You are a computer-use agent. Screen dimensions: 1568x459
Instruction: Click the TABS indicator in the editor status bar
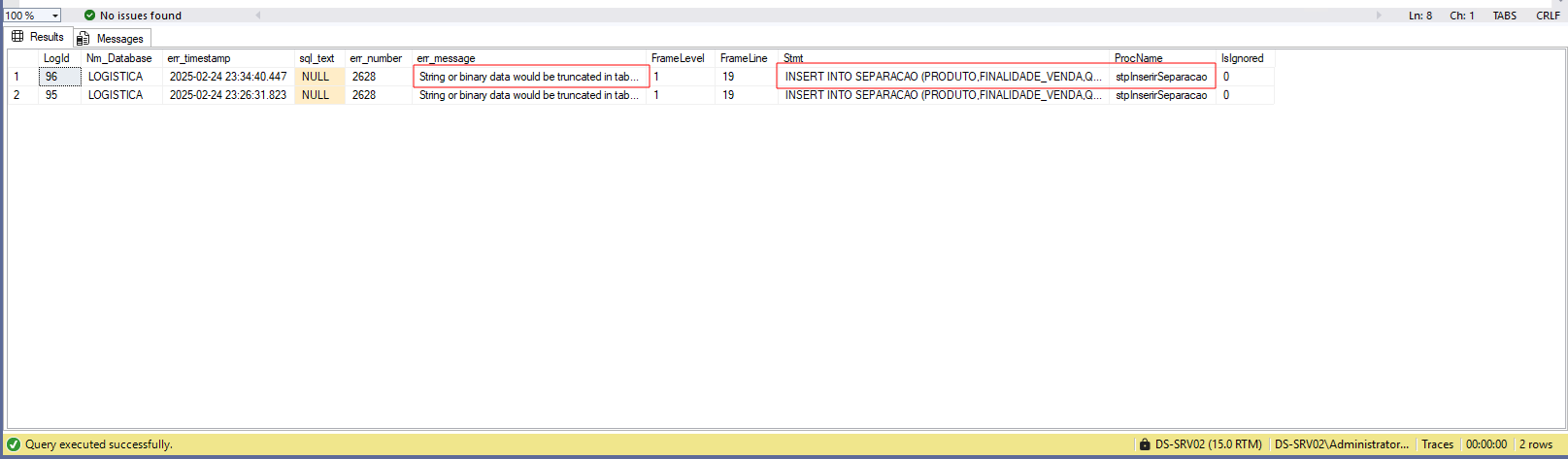coord(1504,16)
